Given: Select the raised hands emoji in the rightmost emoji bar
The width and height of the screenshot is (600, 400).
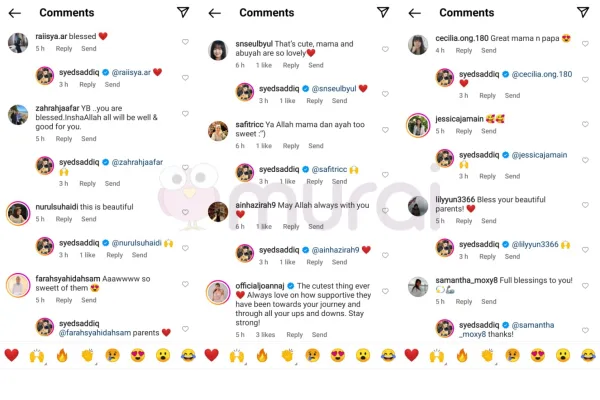Looking at the screenshot, I should click(x=437, y=356).
